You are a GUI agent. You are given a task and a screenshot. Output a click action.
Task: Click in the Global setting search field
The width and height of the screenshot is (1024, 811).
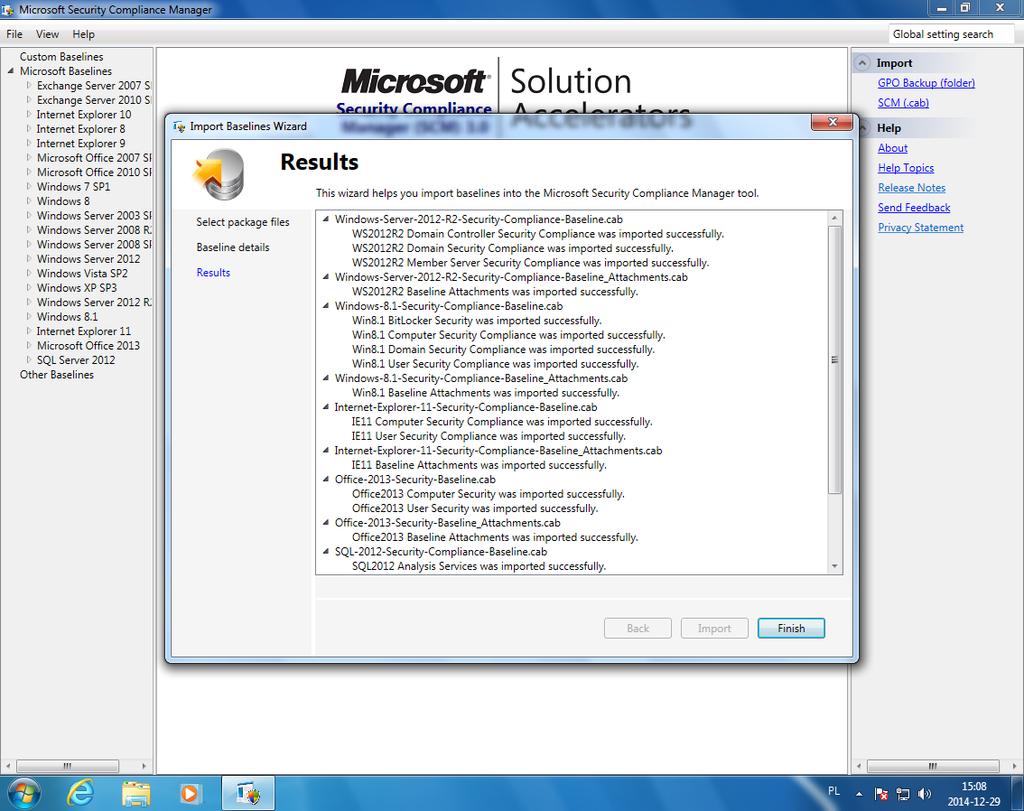(x=952, y=34)
